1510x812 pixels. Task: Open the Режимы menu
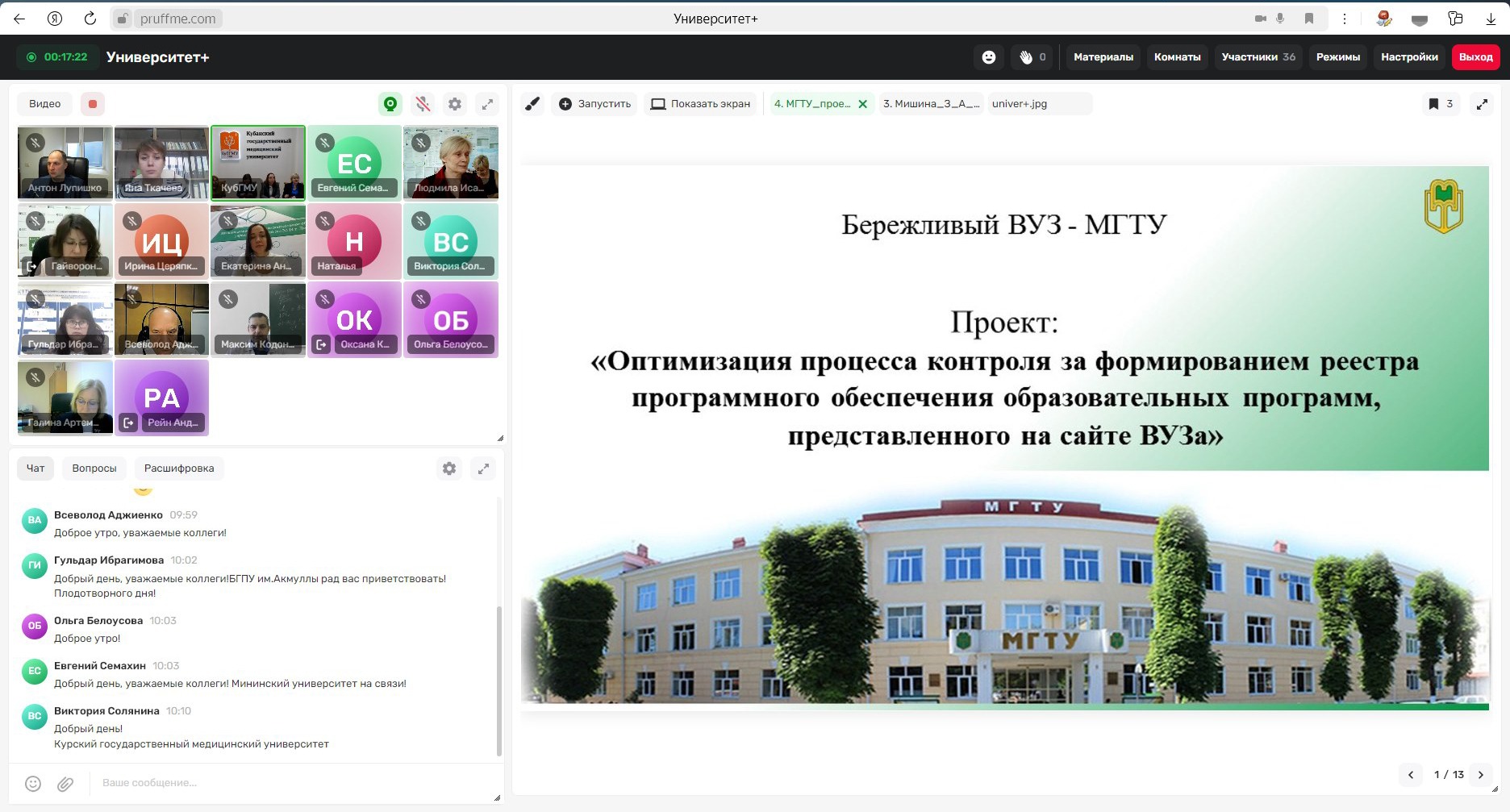coord(1338,57)
